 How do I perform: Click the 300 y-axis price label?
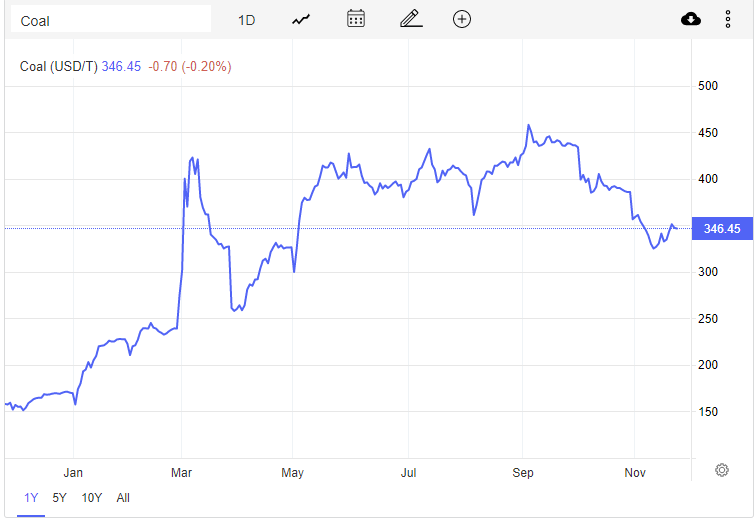tap(708, 272)
